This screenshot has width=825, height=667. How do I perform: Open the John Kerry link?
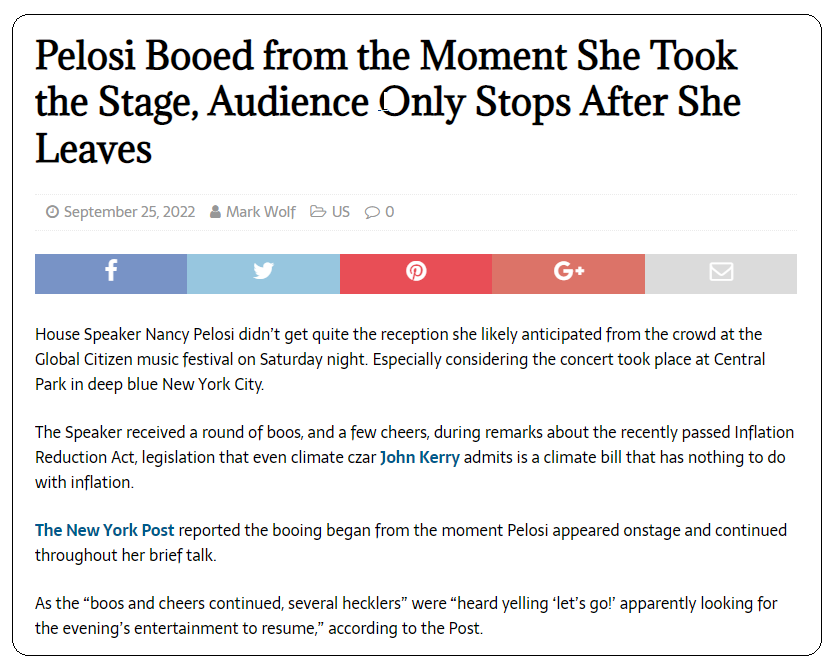pyautogui.click(x=420, y=457)
